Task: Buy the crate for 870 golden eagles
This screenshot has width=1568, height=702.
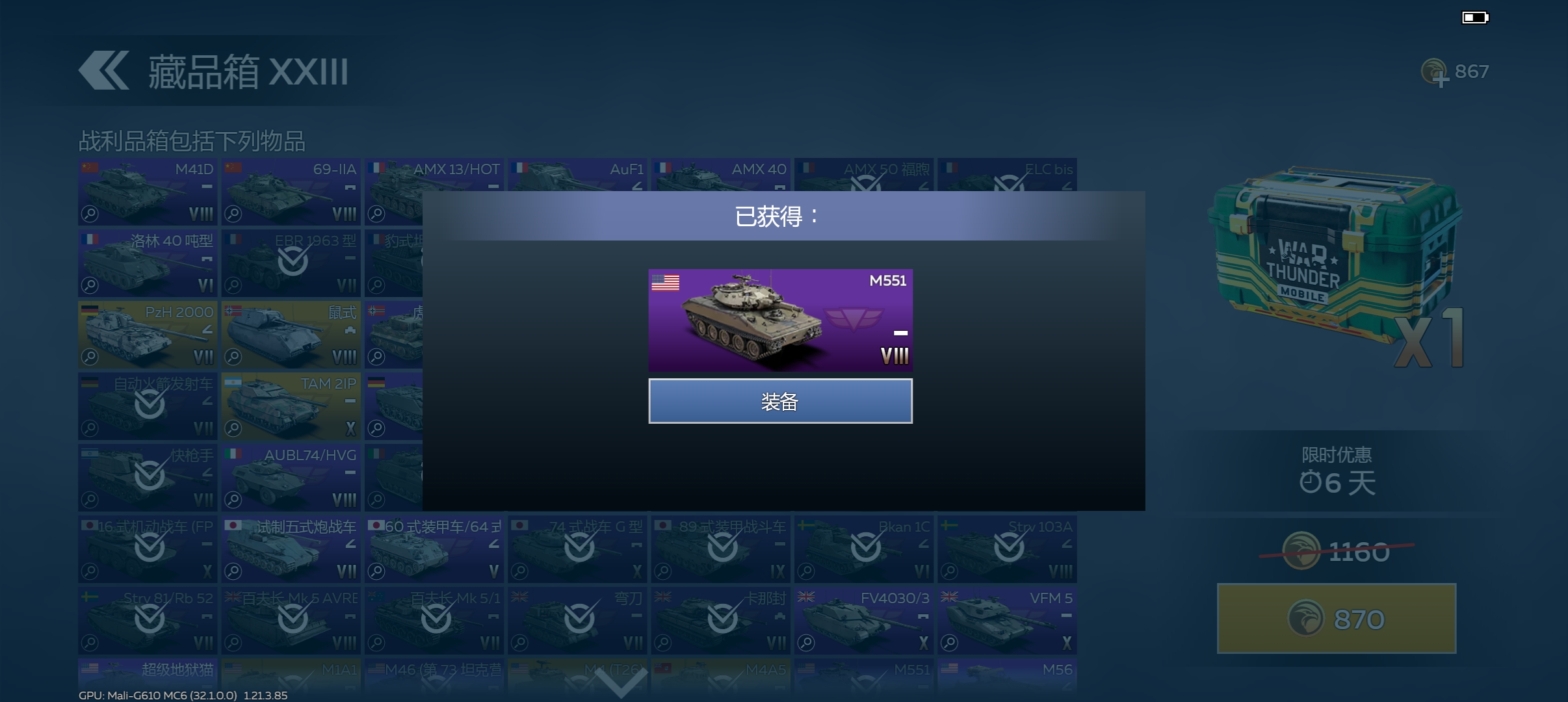Action: pos(1337,618)
